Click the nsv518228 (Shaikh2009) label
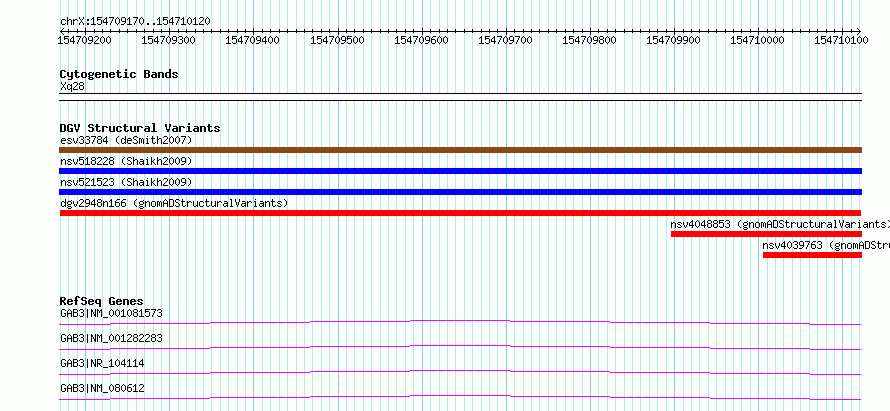Screen dimensions: 890x411 126,161
